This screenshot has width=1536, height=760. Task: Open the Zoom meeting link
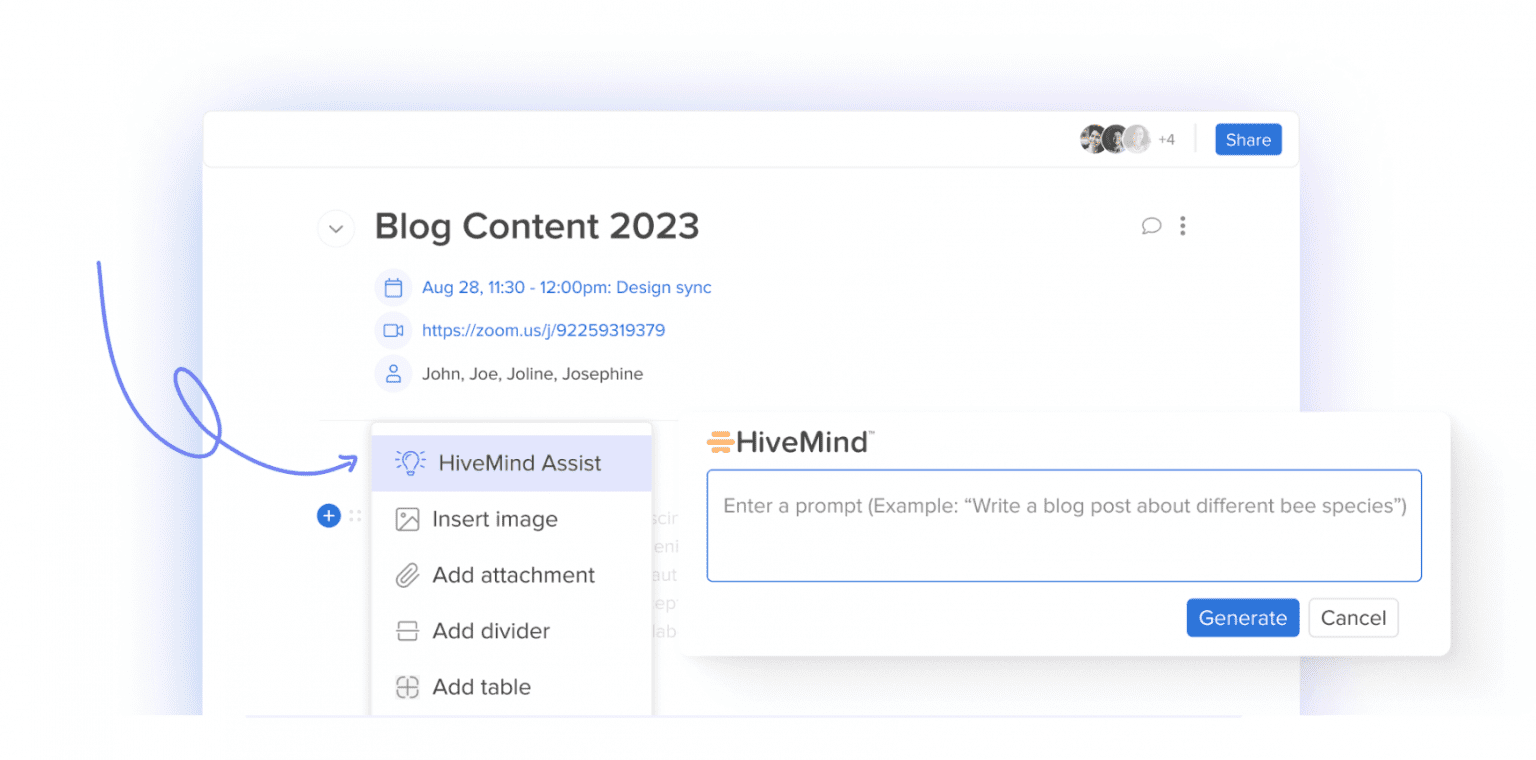pos(543,330)
